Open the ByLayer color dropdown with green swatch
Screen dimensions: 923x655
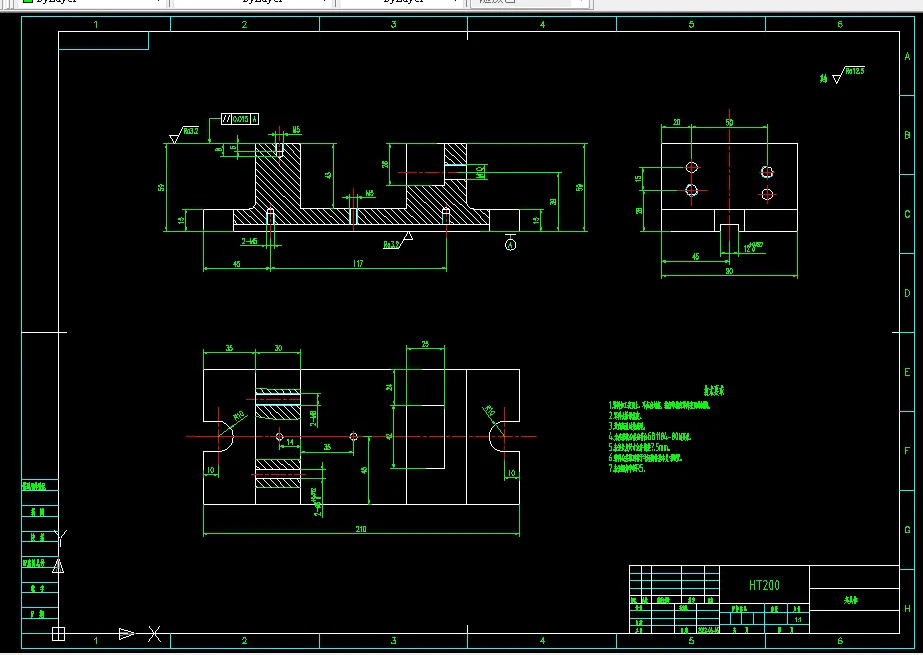(x=93, y=2)
